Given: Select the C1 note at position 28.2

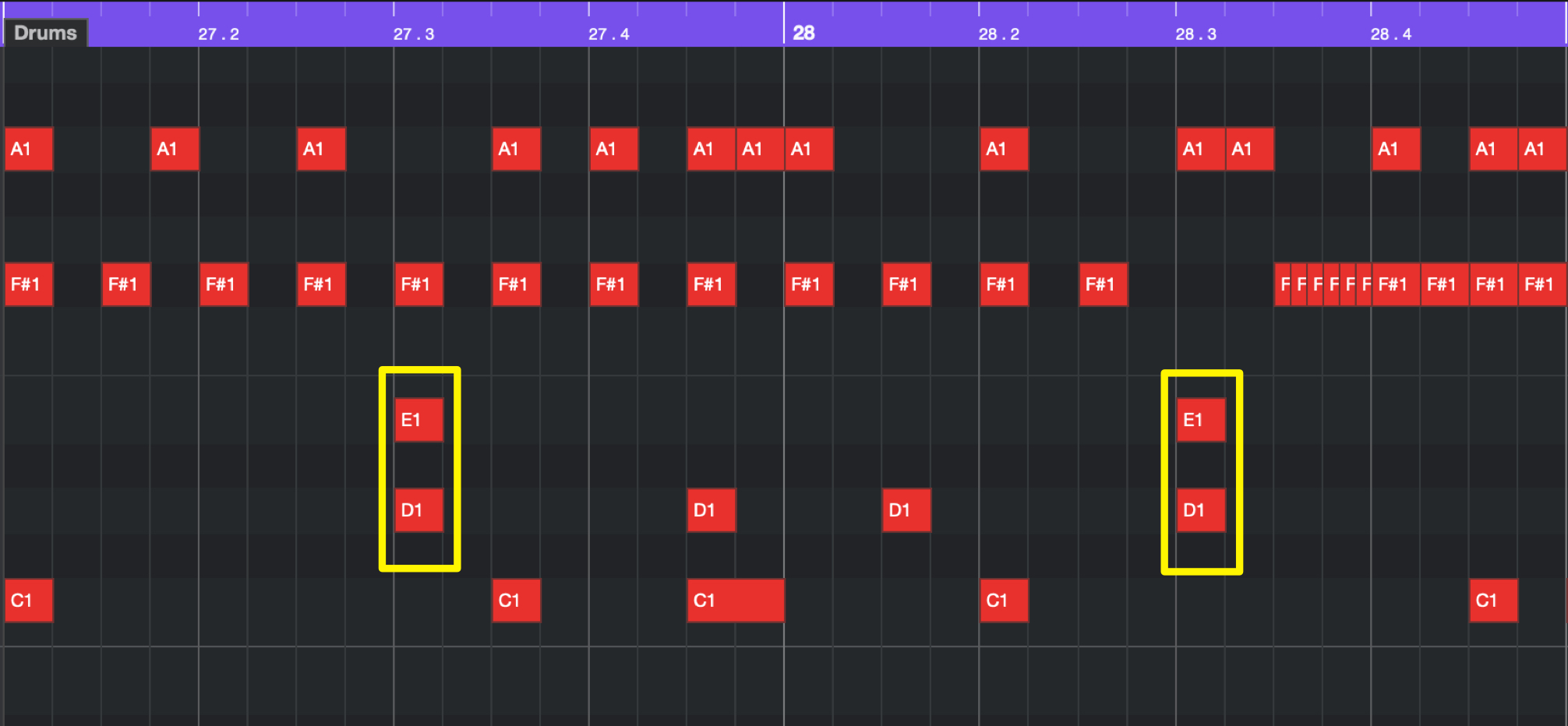Looking at the screenshot, I should click(1004, 601).
